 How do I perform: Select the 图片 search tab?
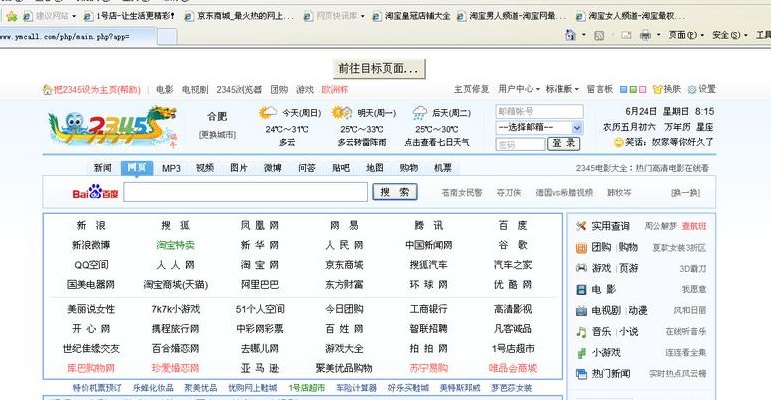coord(238,168)
